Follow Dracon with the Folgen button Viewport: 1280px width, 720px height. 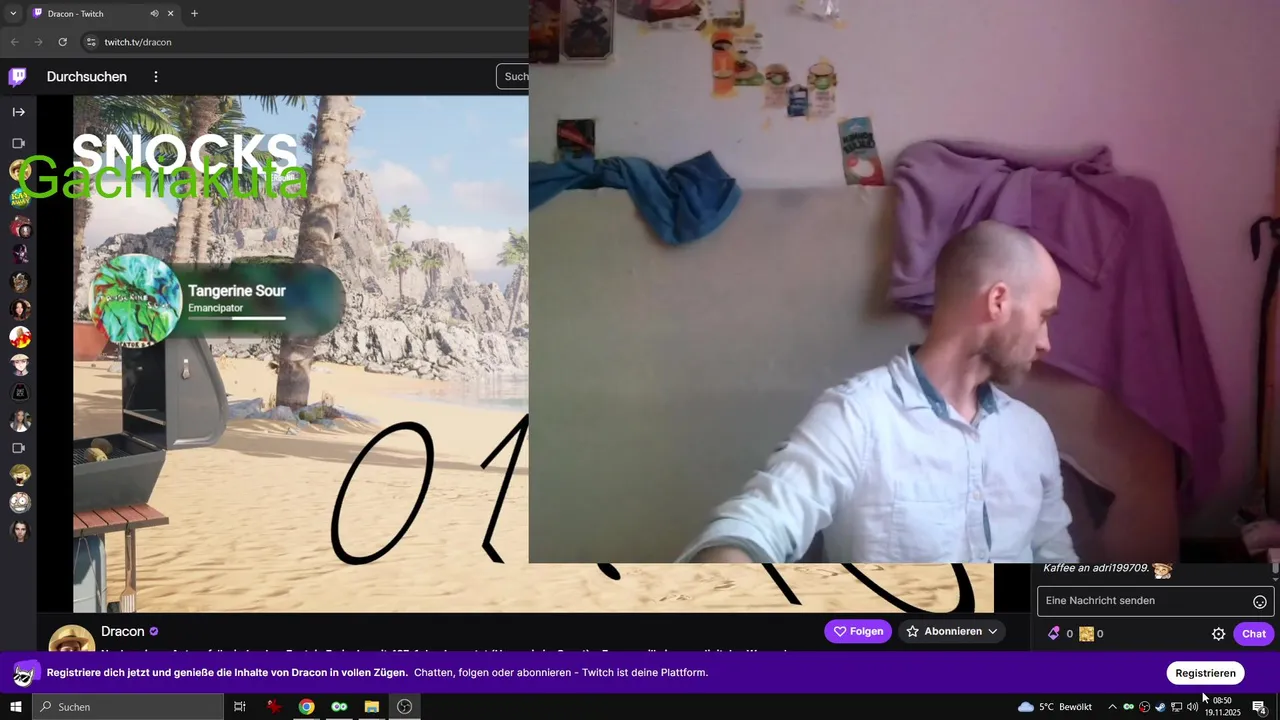[x=858, y=632]
